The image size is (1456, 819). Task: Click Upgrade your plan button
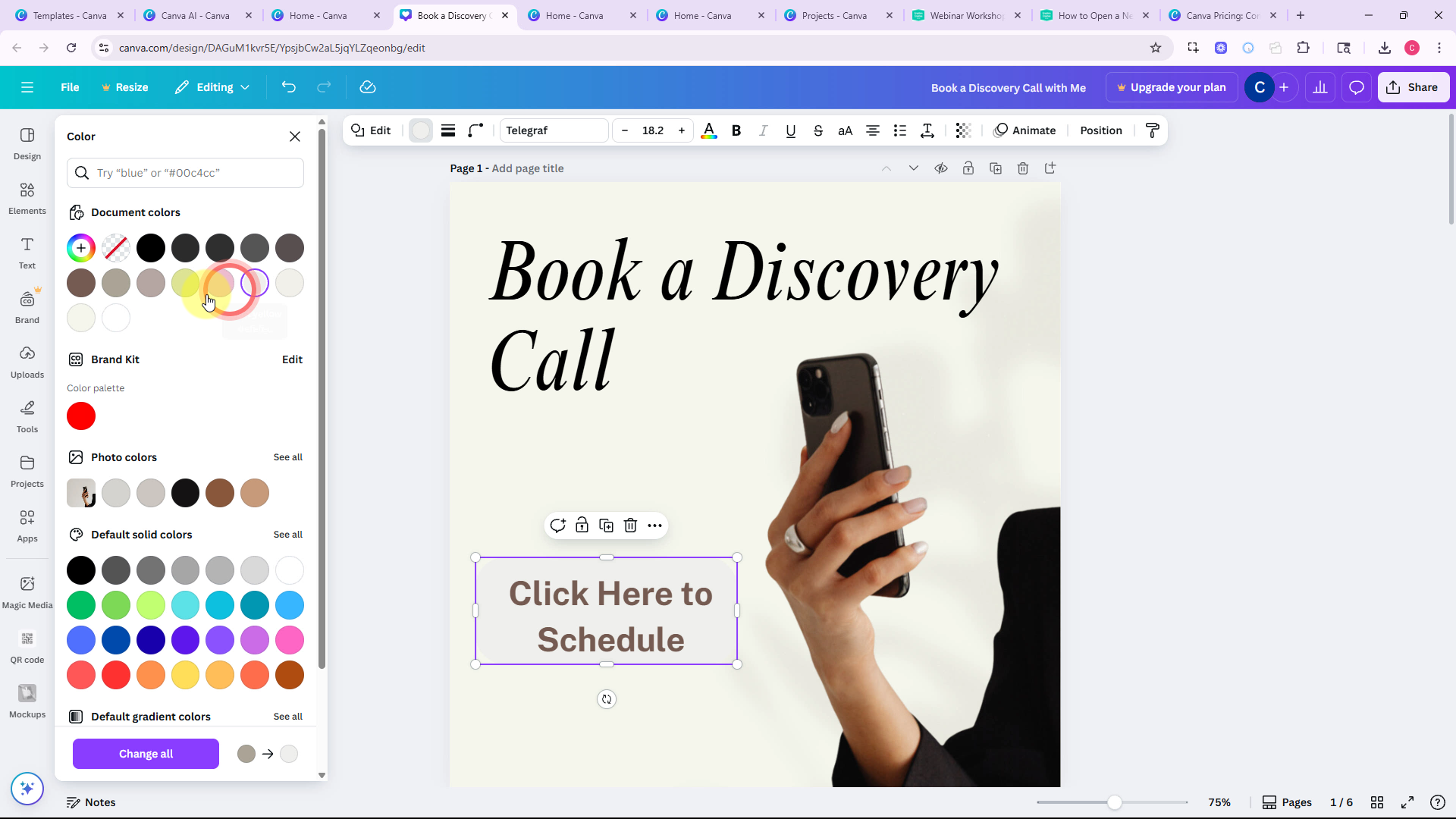[x=1172, y=87]
